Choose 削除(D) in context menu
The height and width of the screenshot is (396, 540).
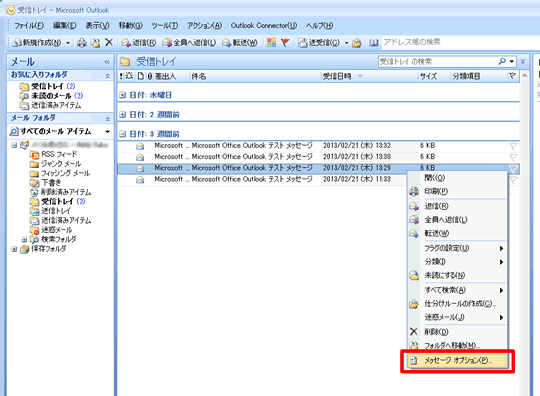[x=458, y=332]
